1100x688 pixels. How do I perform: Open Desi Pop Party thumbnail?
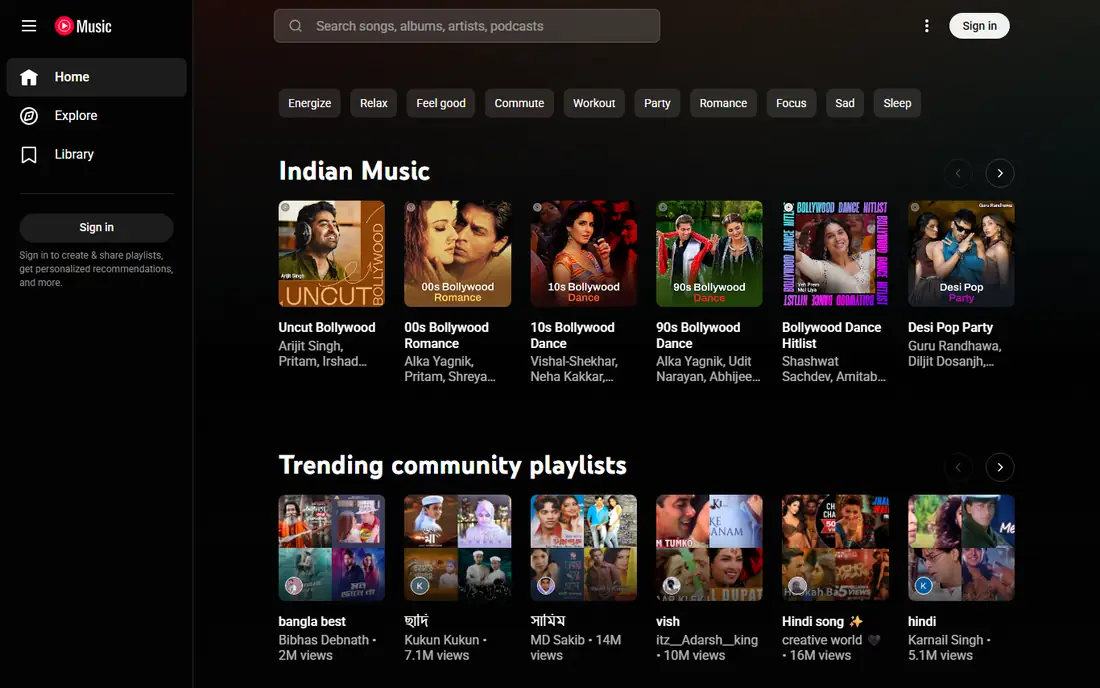pyautogui.click(x=961, y=254)
